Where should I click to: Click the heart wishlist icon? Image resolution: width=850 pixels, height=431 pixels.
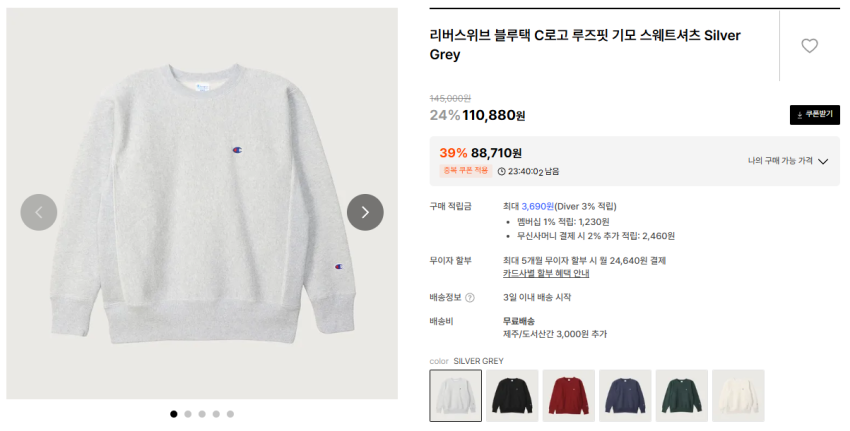[809, 46]
